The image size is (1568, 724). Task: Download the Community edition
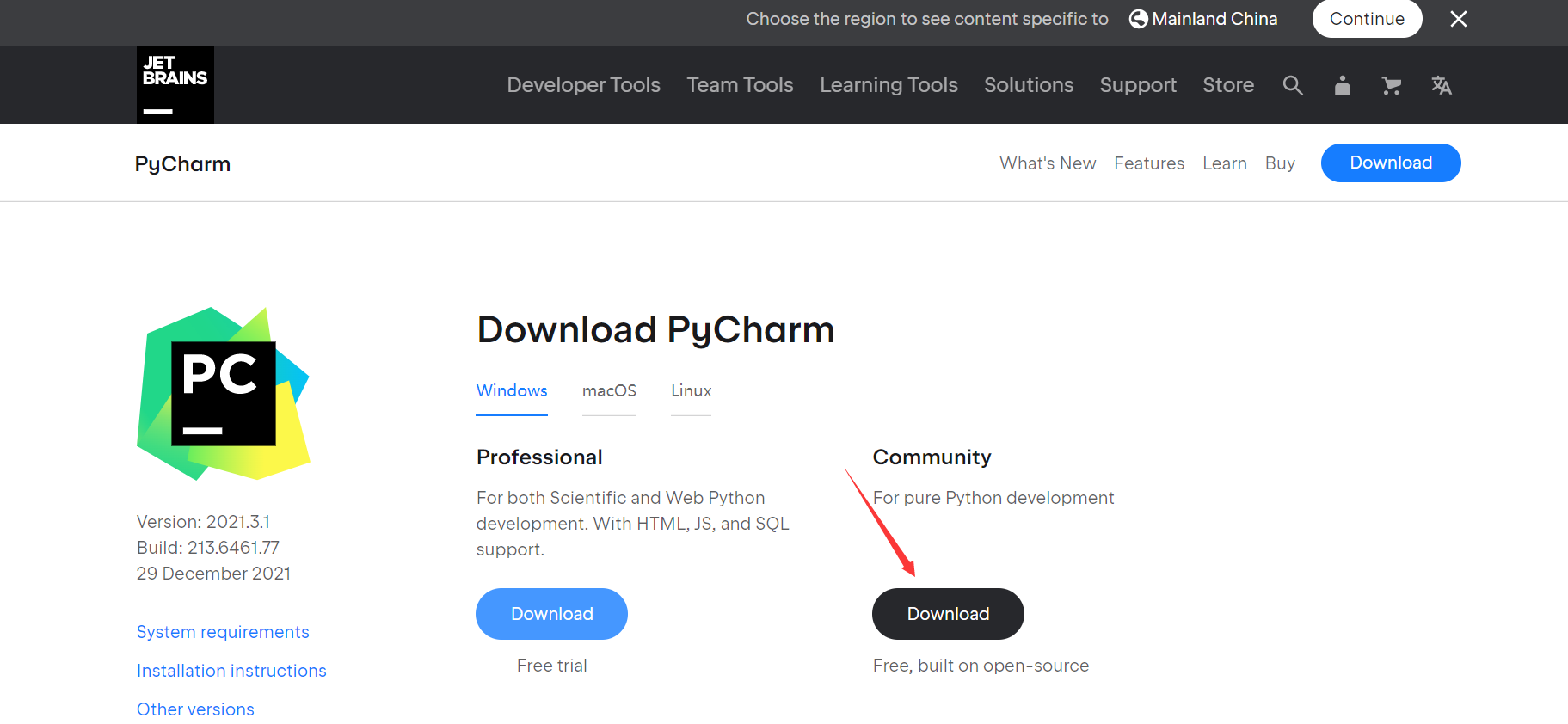948,614
